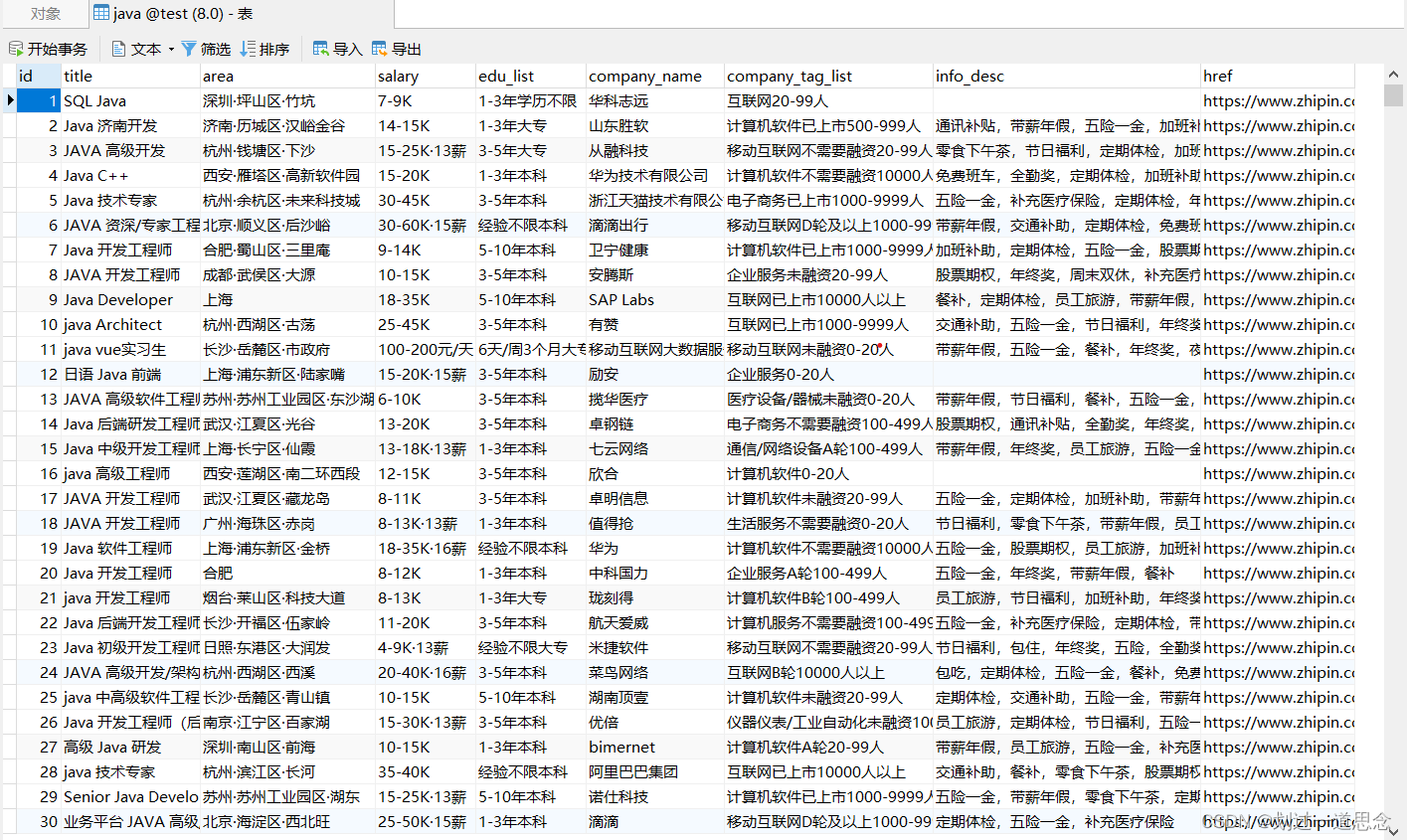1407x840 pixels.
Task: Click the id column header
Action: (39, 76)
